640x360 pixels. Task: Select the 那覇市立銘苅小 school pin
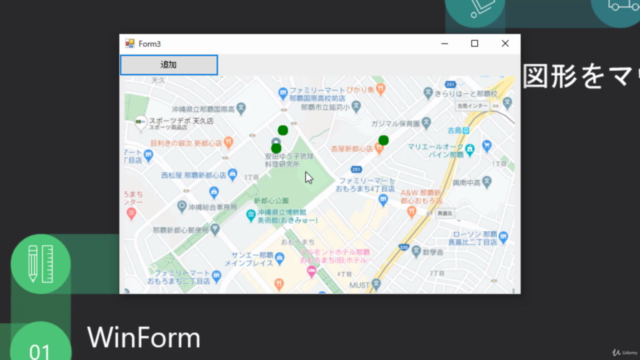coord(356,107)
